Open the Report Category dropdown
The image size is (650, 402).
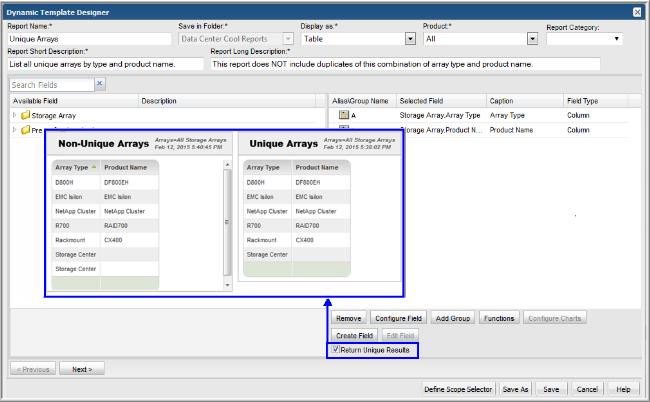pos(616,39)
